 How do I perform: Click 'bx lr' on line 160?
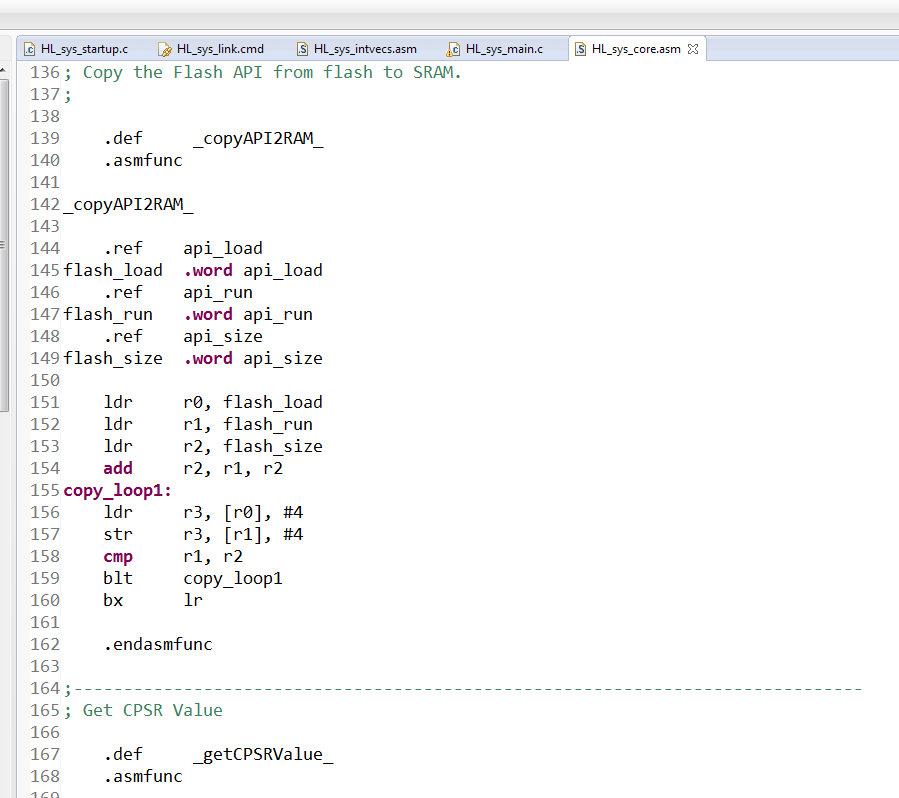pyautogui.click(x=153, y=601)
